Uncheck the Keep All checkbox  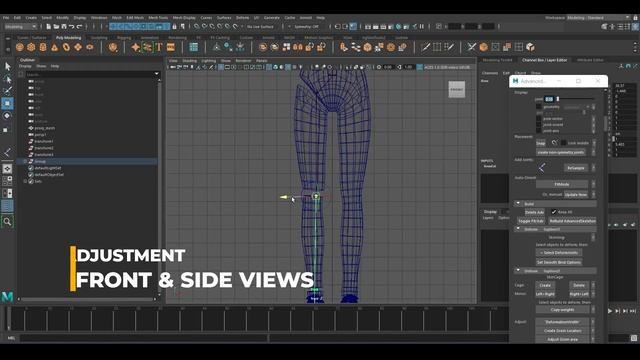pyautogui.click(x=554, y=212)
